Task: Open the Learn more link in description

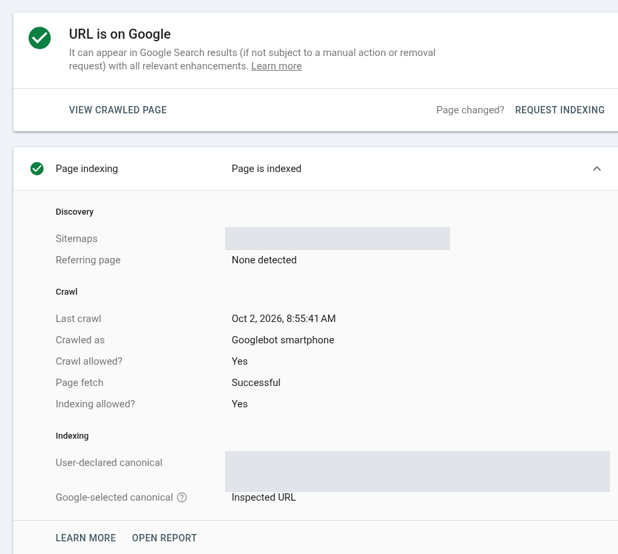Action: point(276,66)
